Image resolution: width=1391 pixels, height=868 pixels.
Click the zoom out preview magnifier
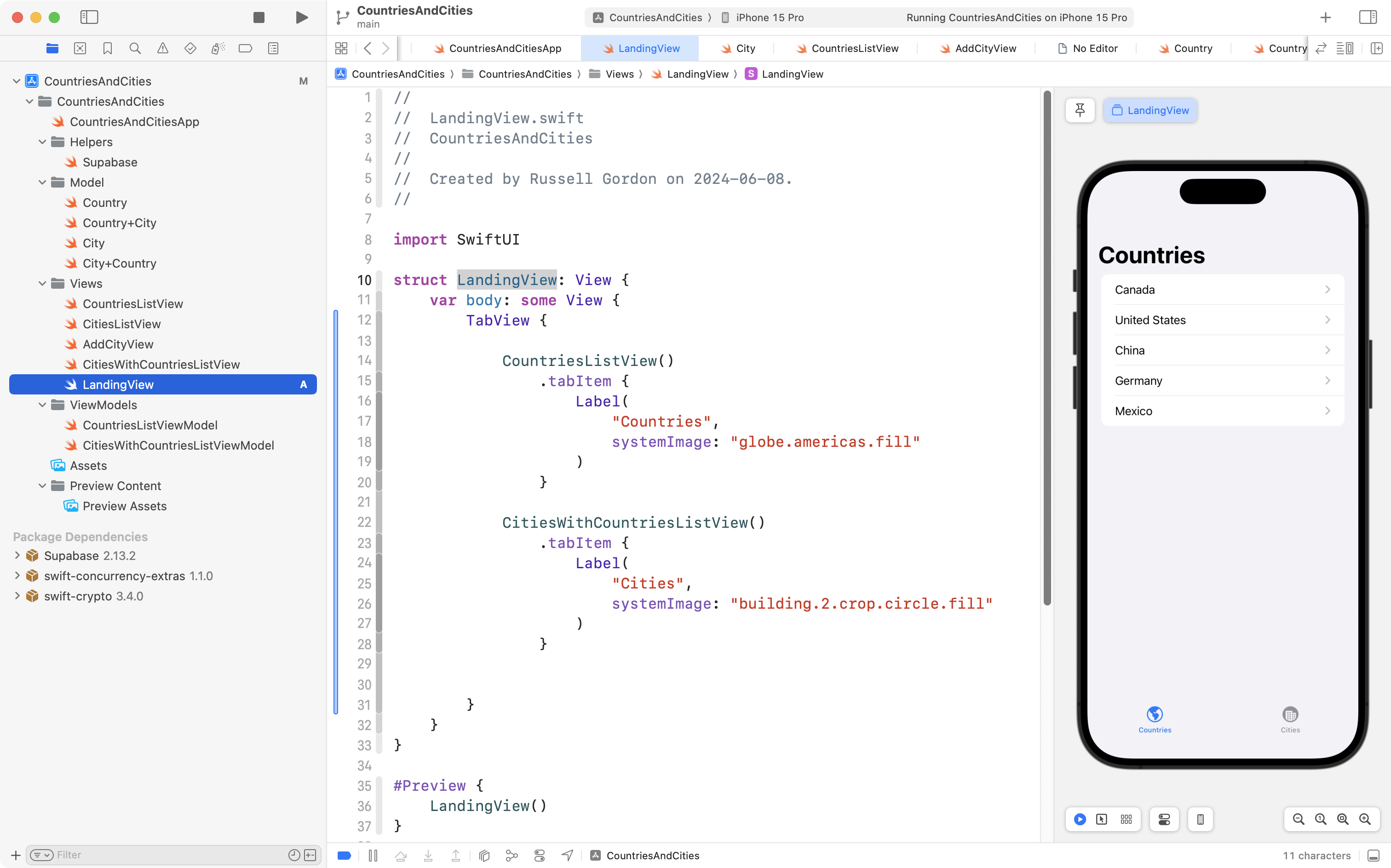click(1298, 819)
